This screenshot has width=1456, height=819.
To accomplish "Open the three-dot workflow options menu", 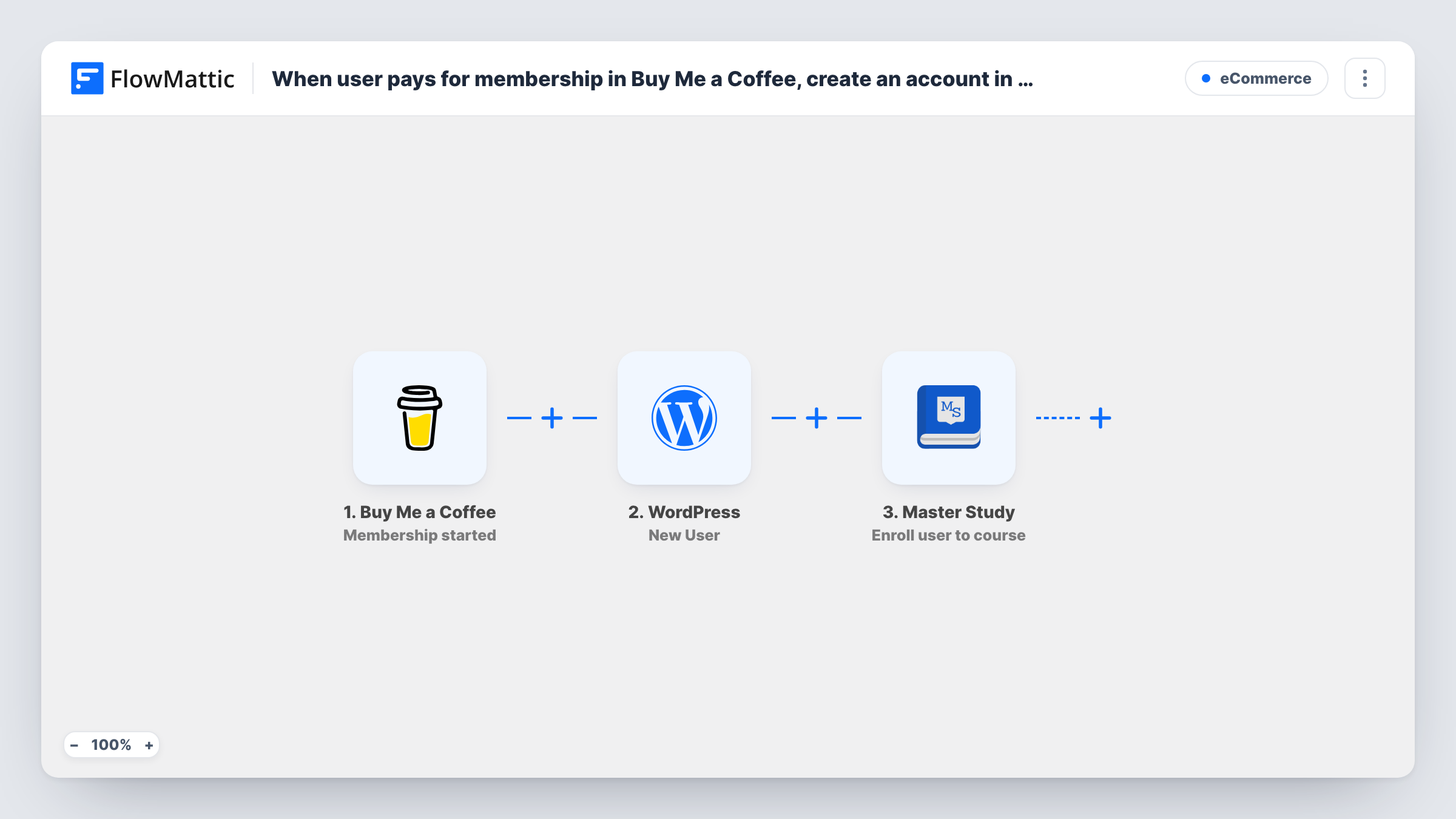I will pyautogui.click(x=1365, y=78).
